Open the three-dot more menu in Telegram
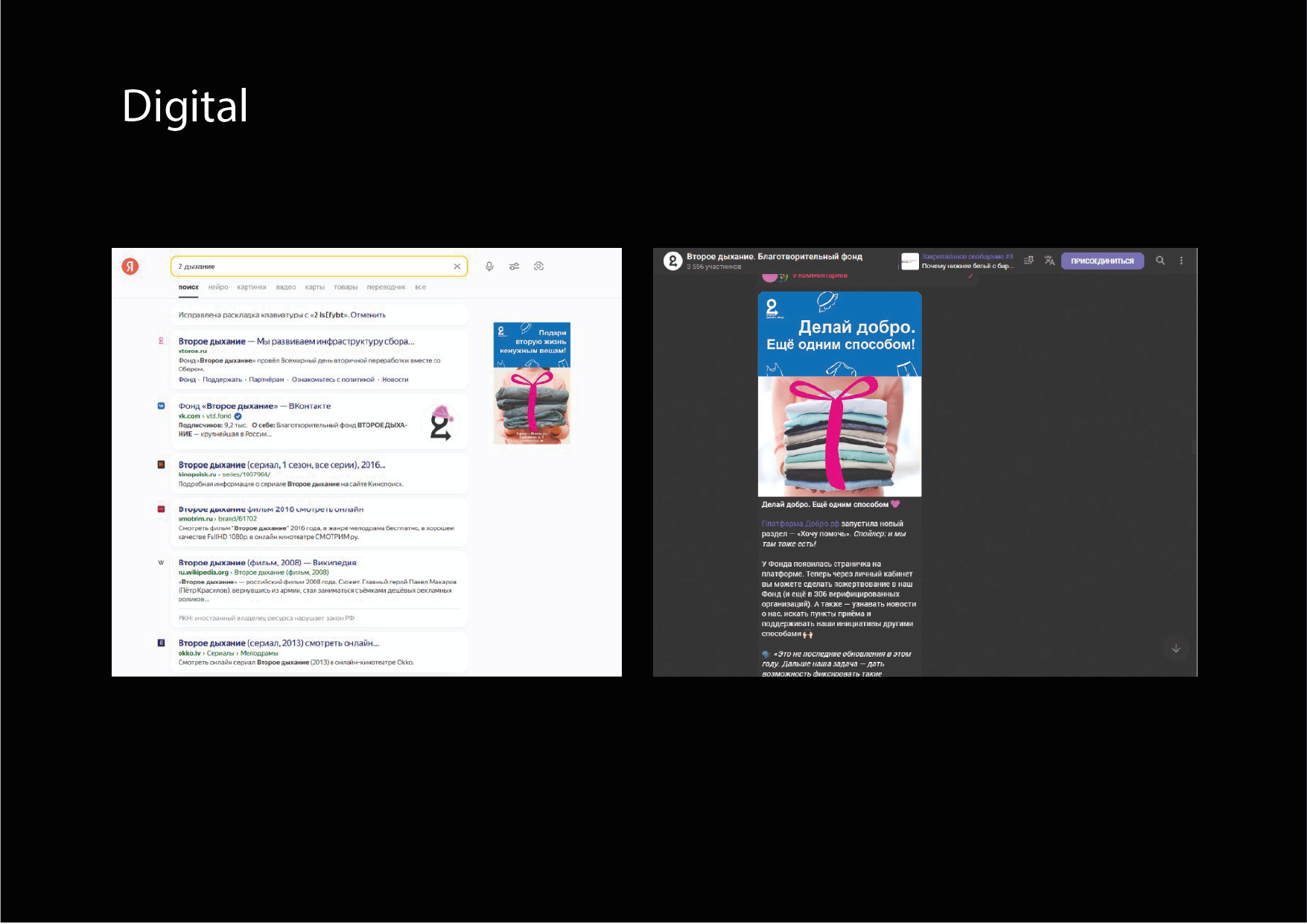The image size is (1307, 924). point(1181,261)
